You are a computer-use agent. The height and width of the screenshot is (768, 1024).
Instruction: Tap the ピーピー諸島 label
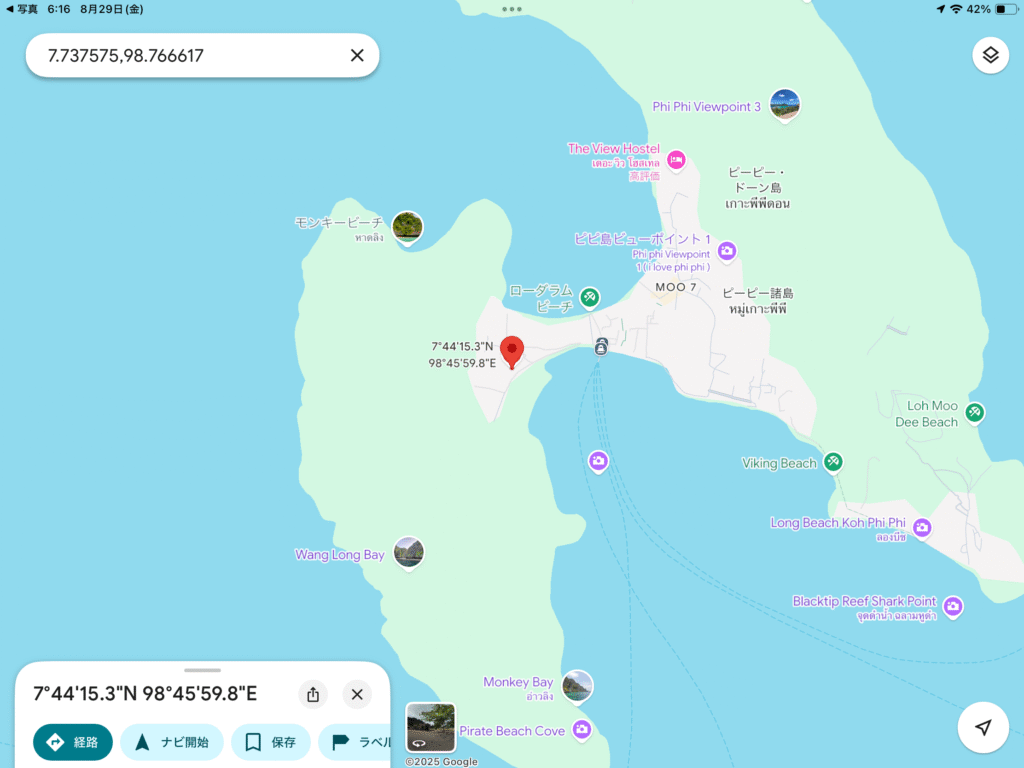[758, 300]
